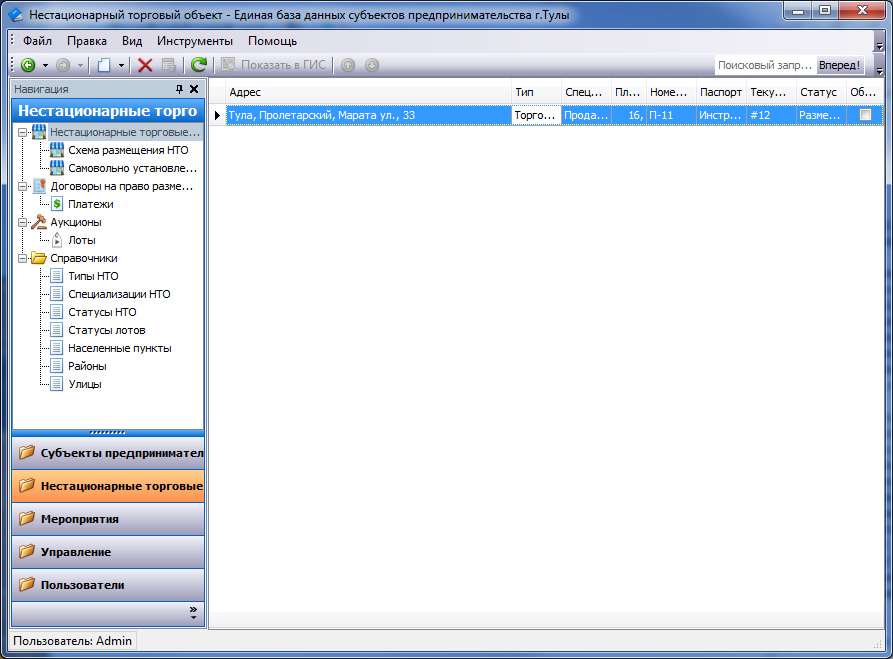Open the Правка menu

[x=87, y=41]
